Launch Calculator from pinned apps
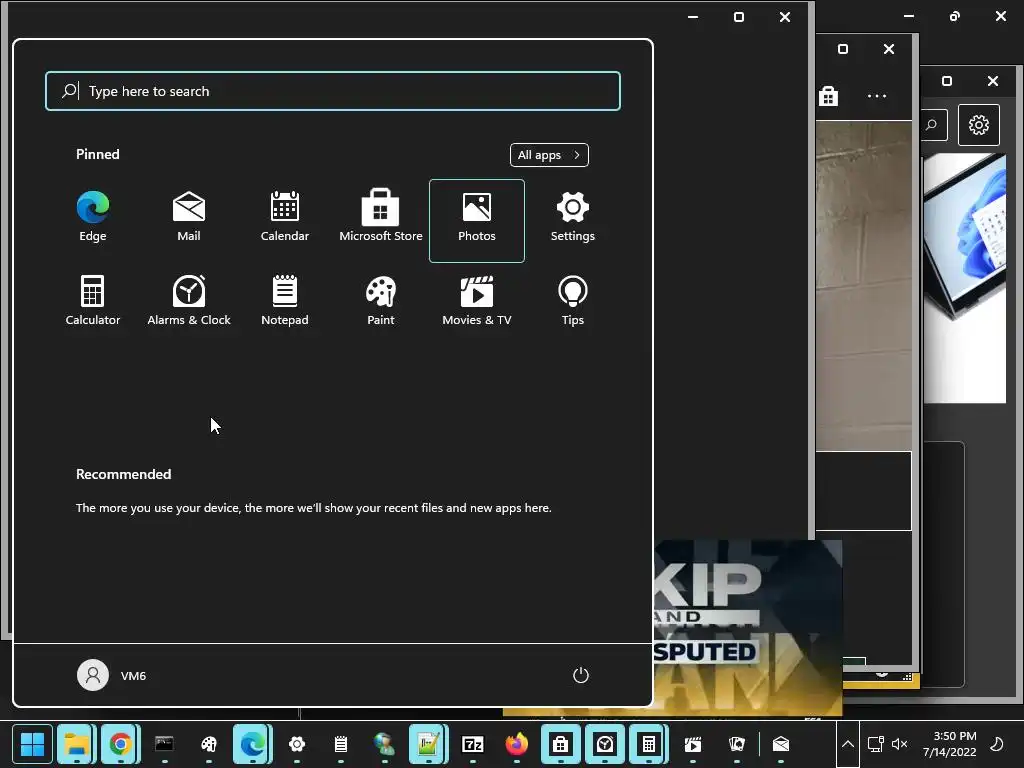This screenshot has width=1024, height=768. tap(93, 300)
